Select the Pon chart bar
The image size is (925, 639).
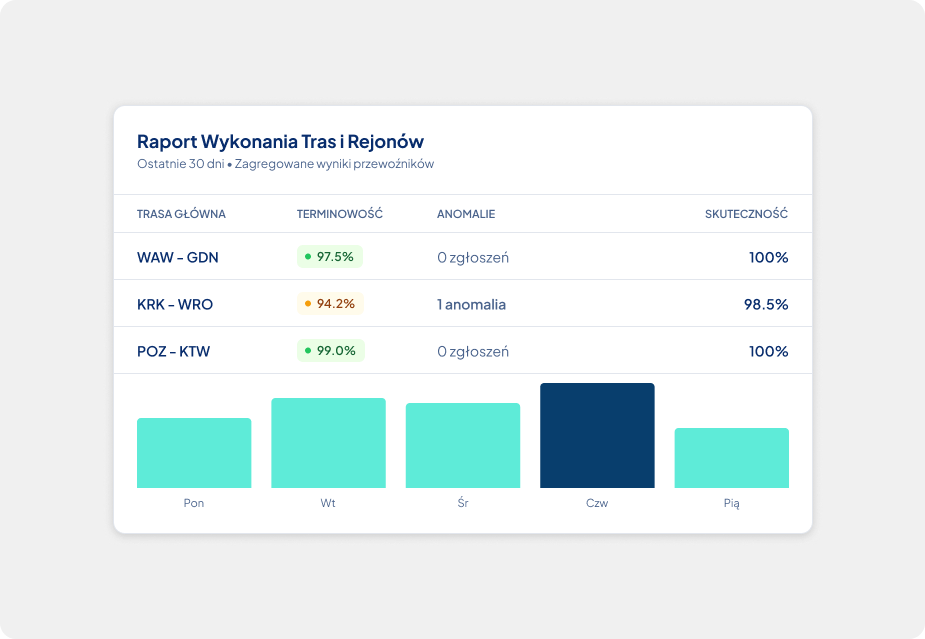(194, 453)
